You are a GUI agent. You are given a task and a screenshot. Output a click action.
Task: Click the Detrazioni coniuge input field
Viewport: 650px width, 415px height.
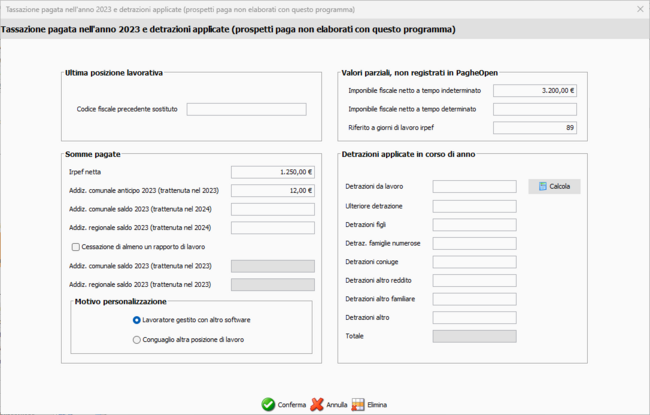pos(474,262)
